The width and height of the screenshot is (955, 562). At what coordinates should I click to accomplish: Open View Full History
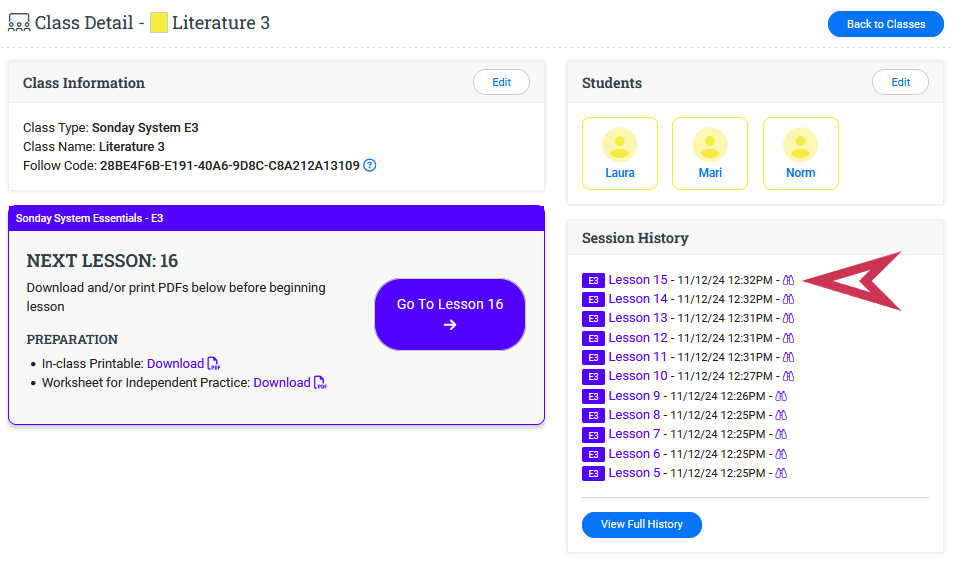[641, 524]
